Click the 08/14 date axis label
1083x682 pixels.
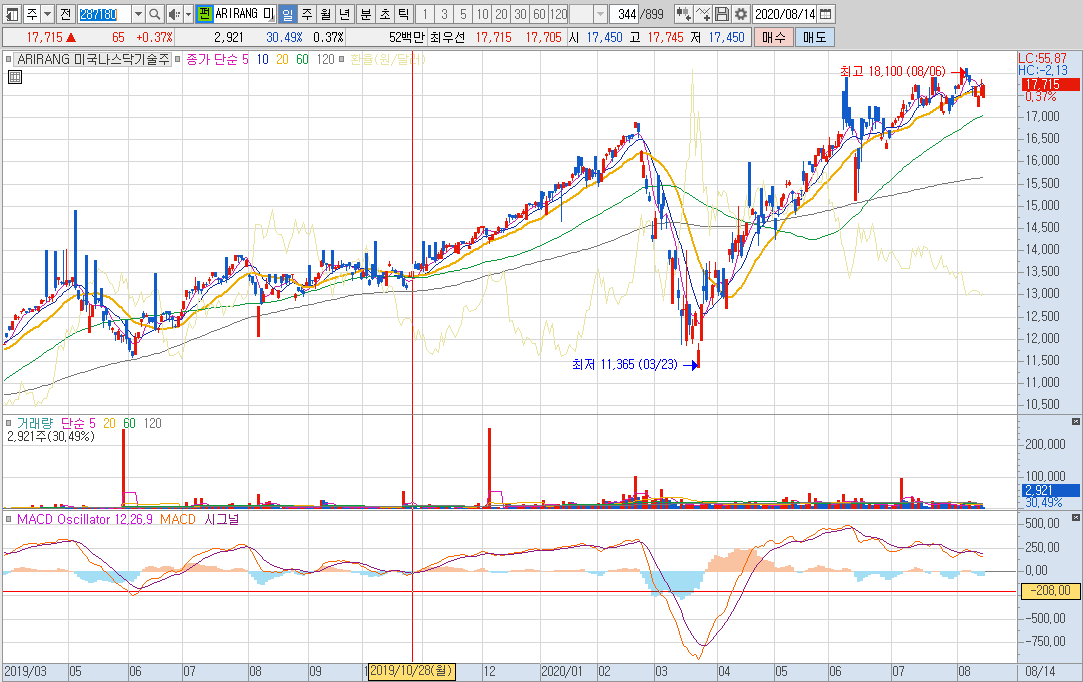[1040, 672]
